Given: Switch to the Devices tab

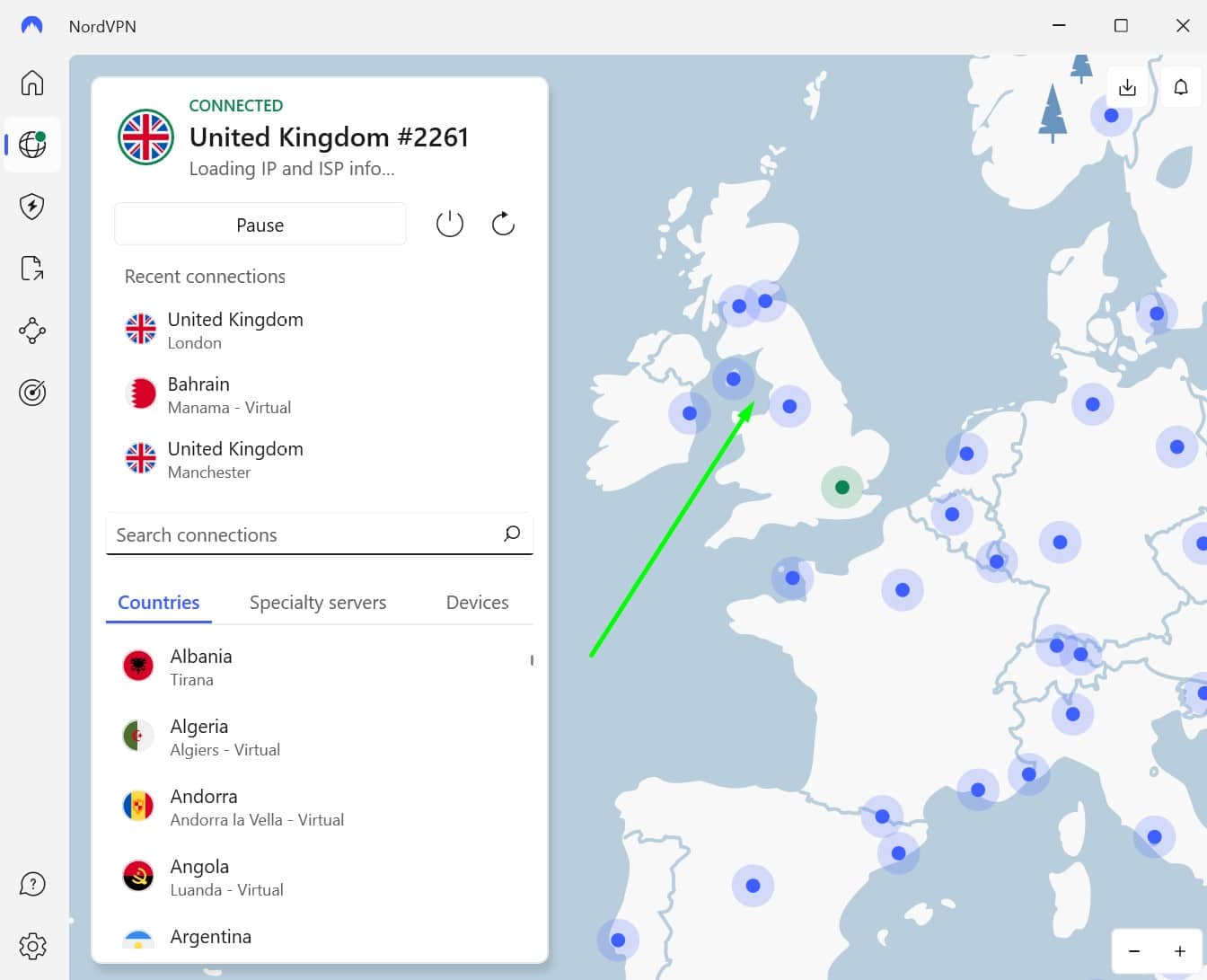Looking at the screenshot, I should point(478,603).
